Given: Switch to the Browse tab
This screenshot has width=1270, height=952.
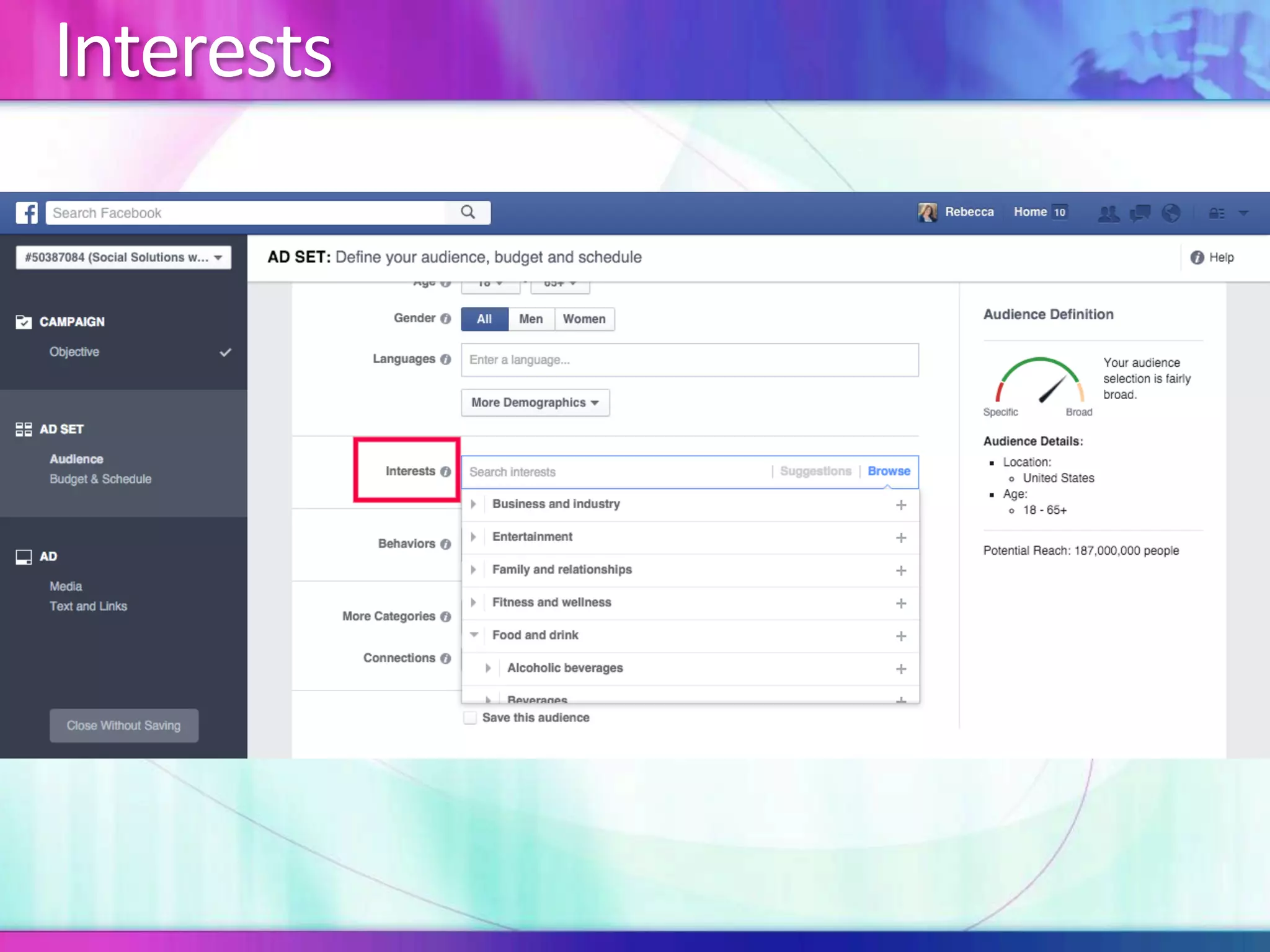Looking at the screenshot, I should coord(889,471).
